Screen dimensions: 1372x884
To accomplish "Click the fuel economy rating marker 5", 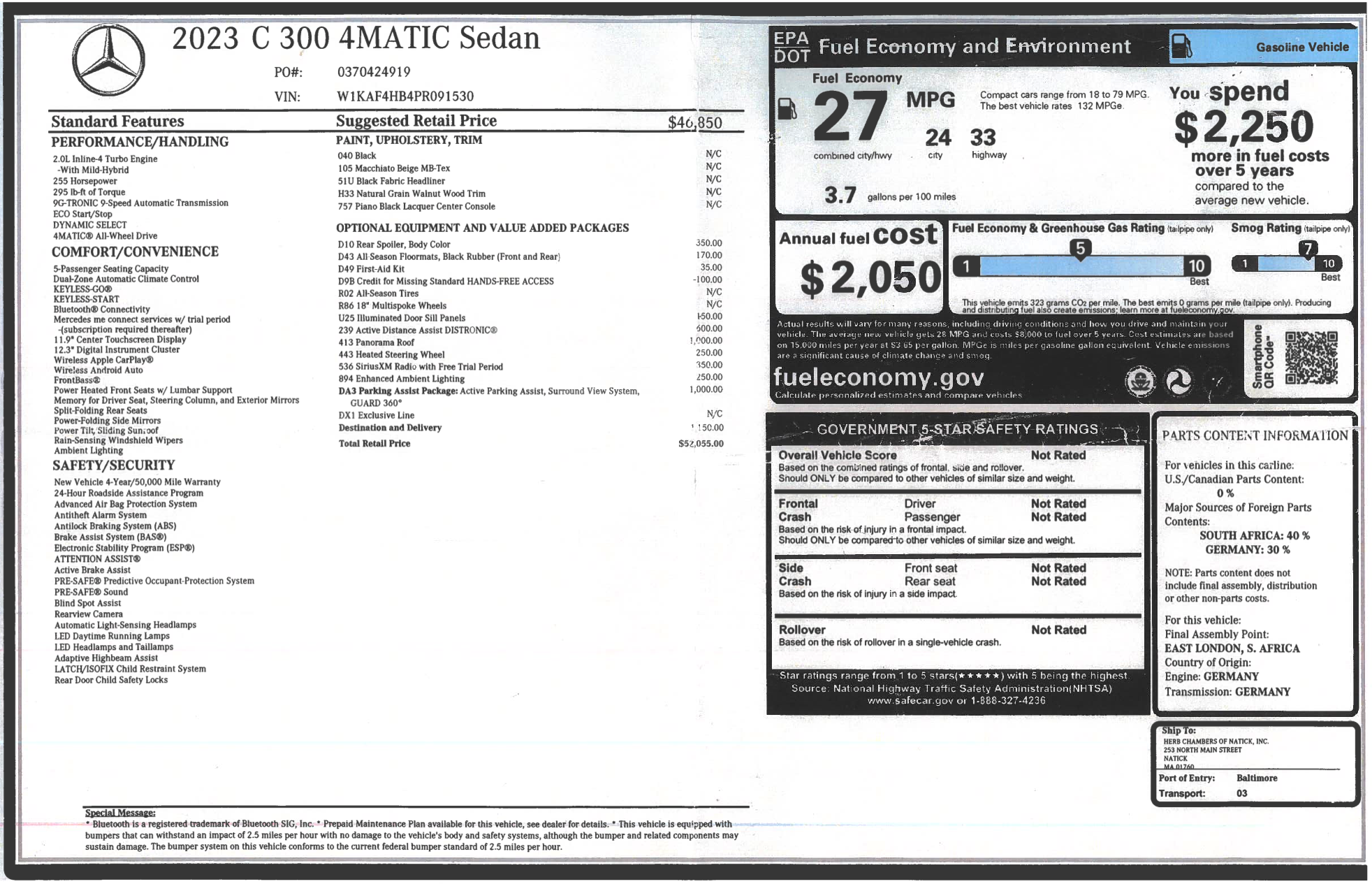I will click(1080, 249).
